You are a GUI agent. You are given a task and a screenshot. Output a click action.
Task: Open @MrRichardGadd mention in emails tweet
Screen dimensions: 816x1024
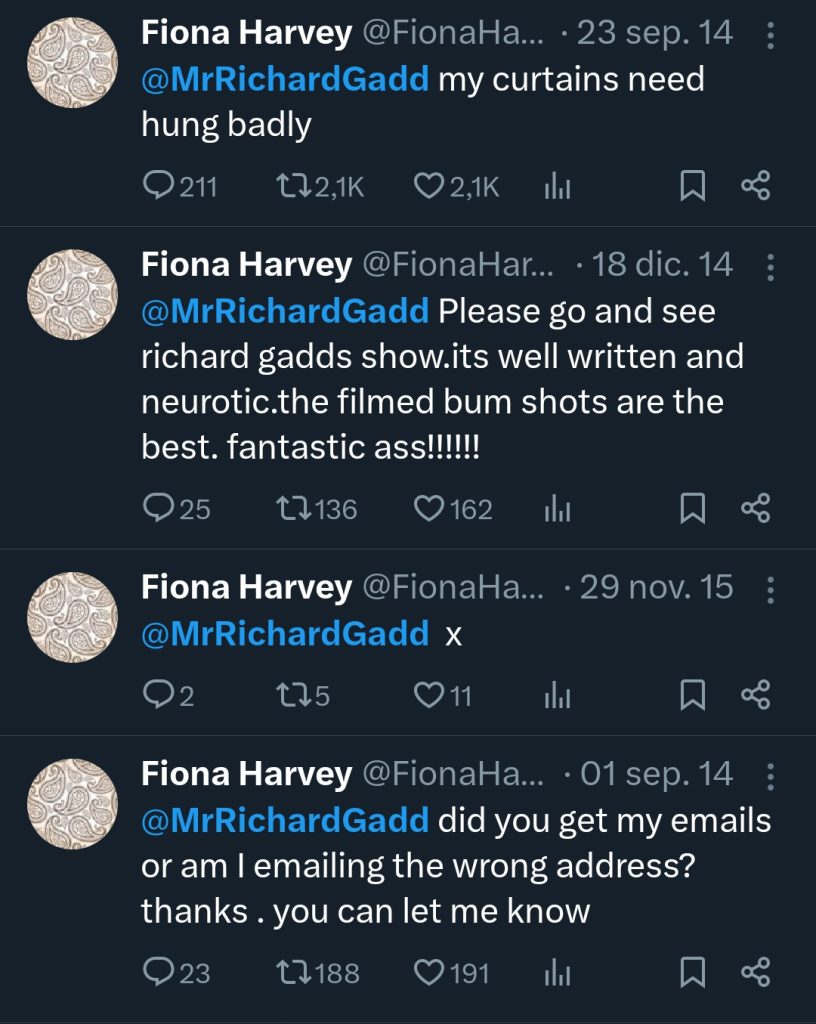pyautogui.click(x=285, y=820)
